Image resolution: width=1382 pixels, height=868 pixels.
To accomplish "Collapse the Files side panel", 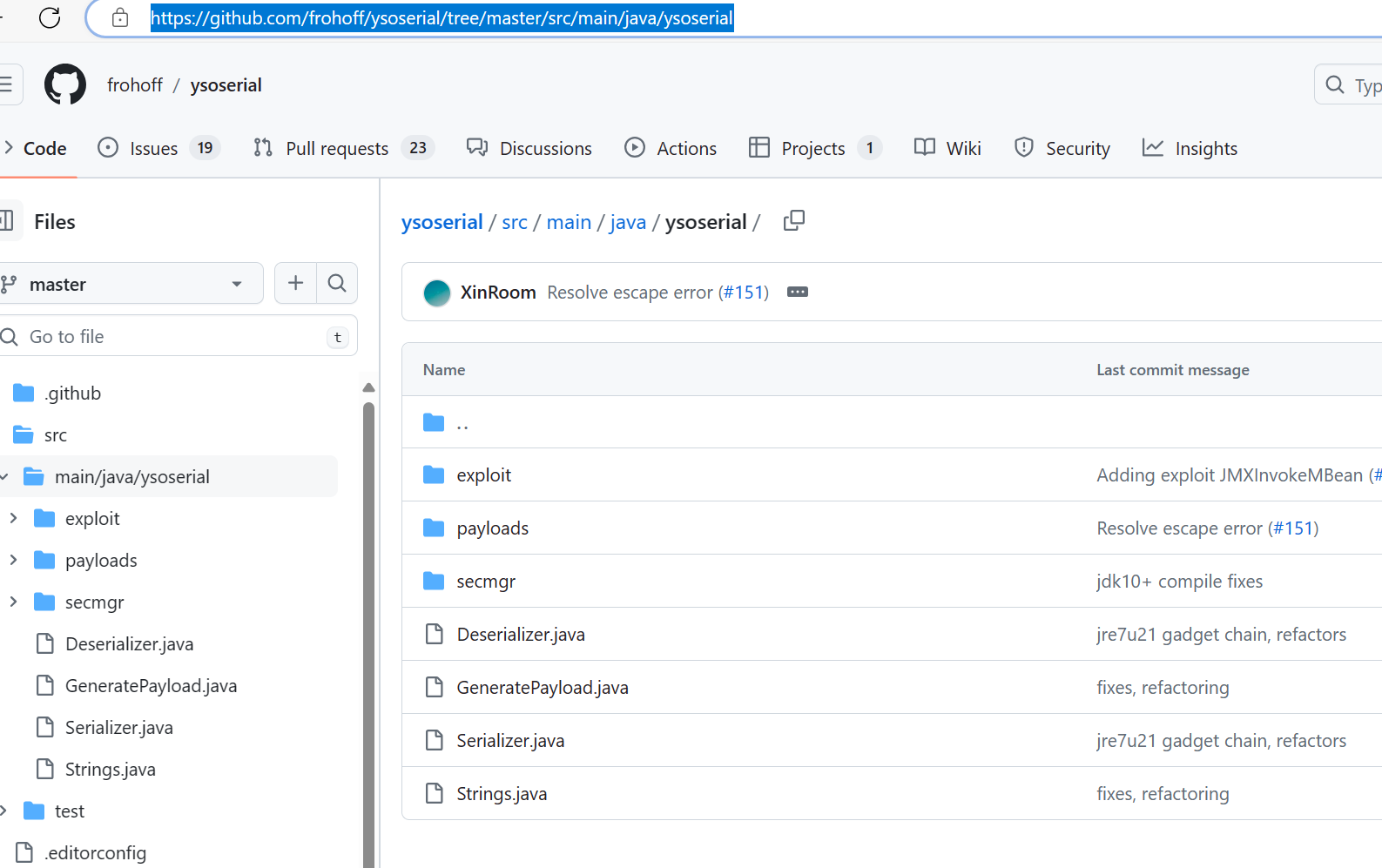I will pyautogui.click(x=7, y=221).
